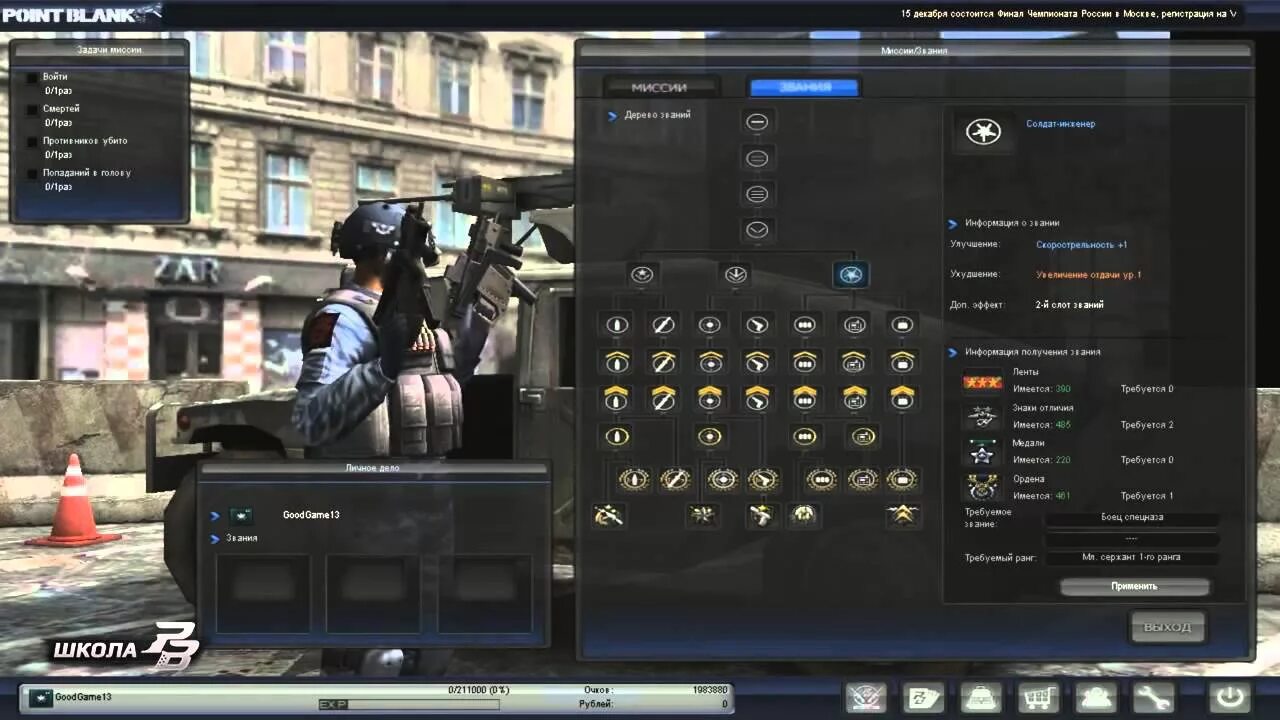1280x720 pixels.
Task: Click the Медали medal icon
Action: click(983, 452)
